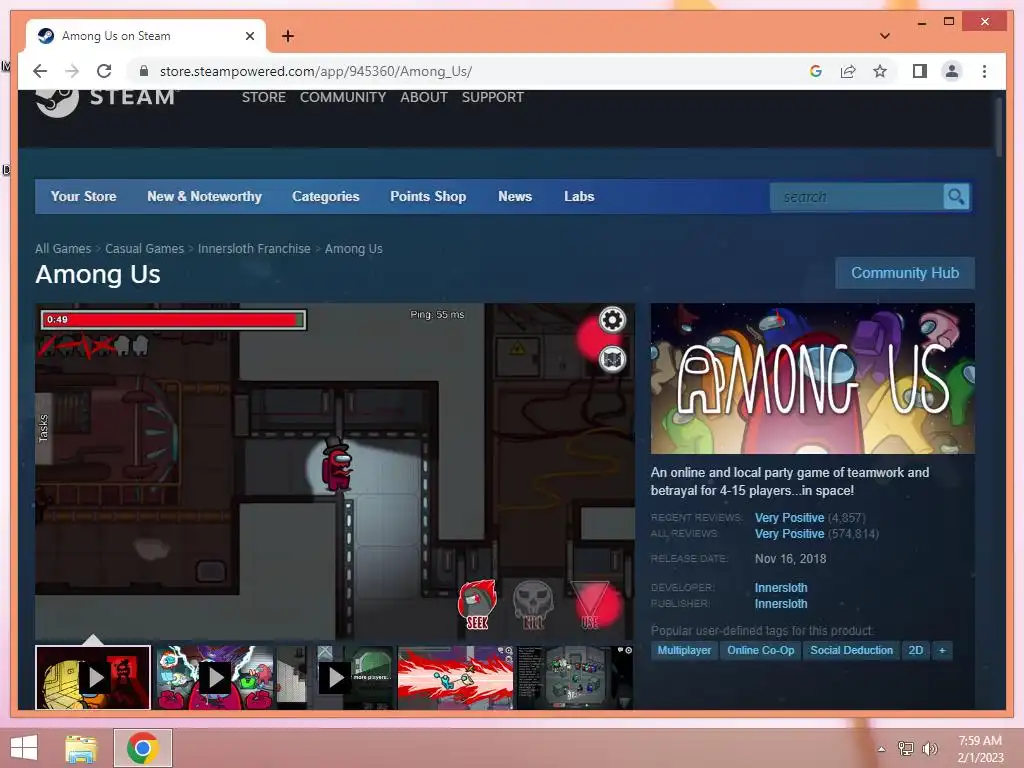Open the volume speaker tray icon
1024x768 pixels.
tap(929, 748)
